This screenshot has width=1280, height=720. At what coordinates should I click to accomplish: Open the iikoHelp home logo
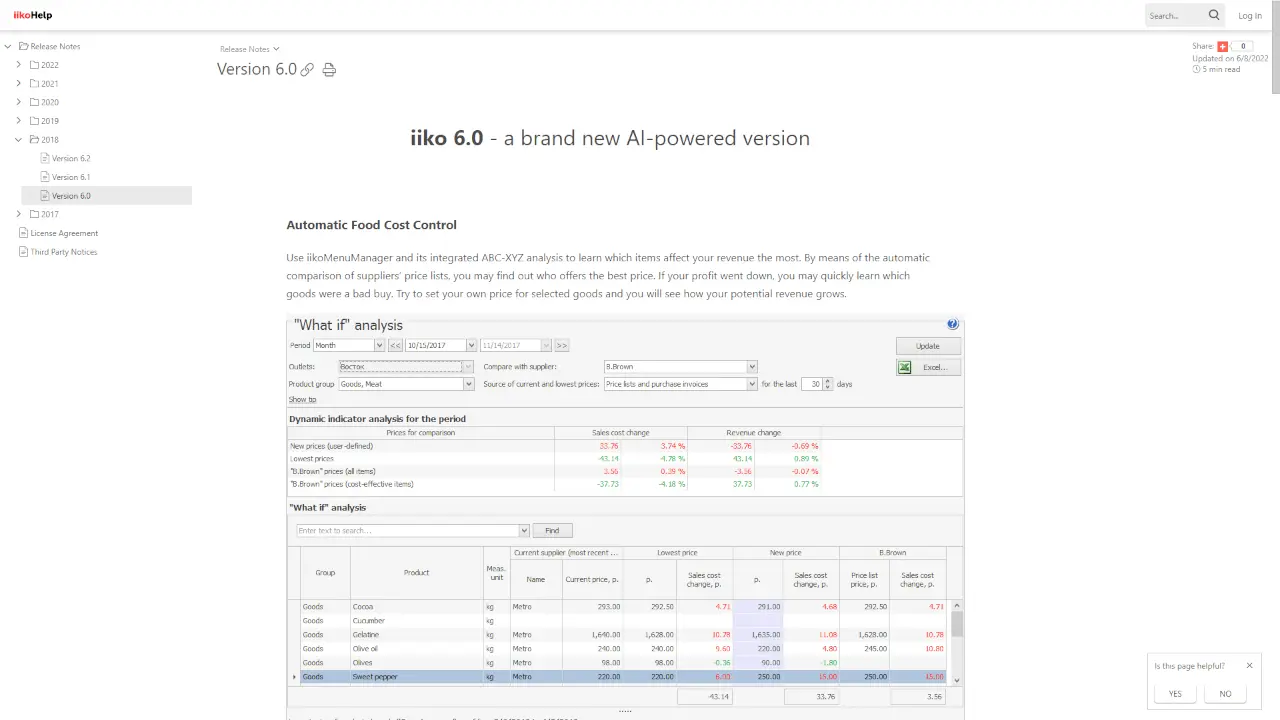[x=32, y=15]
